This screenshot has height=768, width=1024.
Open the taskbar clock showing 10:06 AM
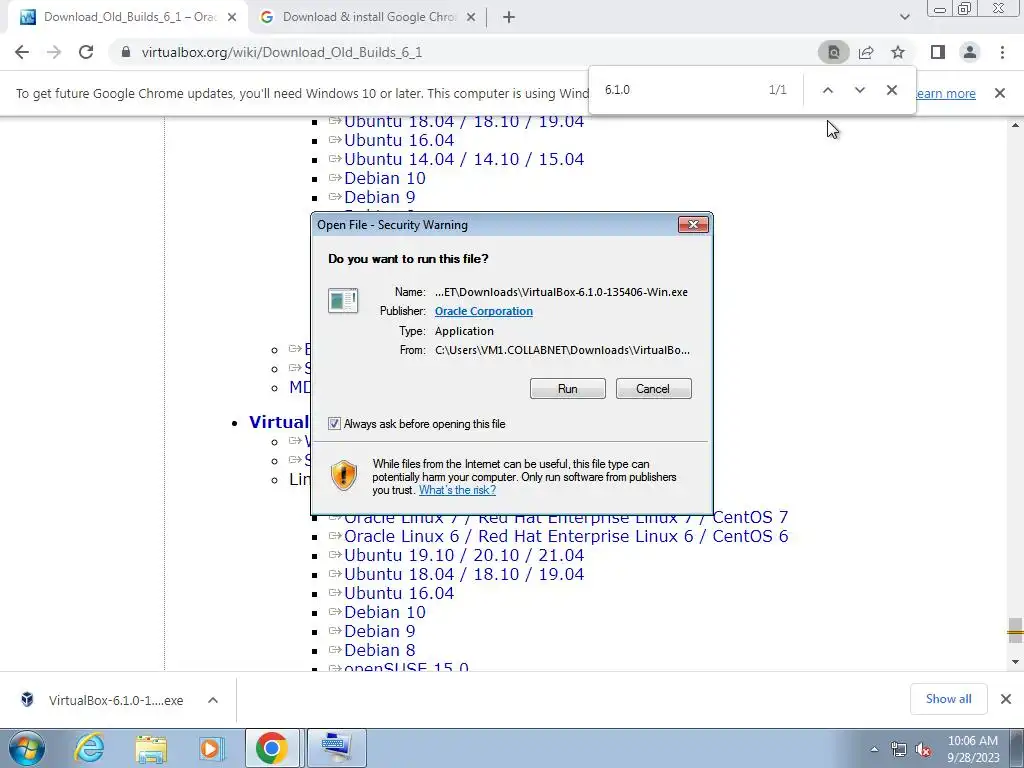coord(973,749)
